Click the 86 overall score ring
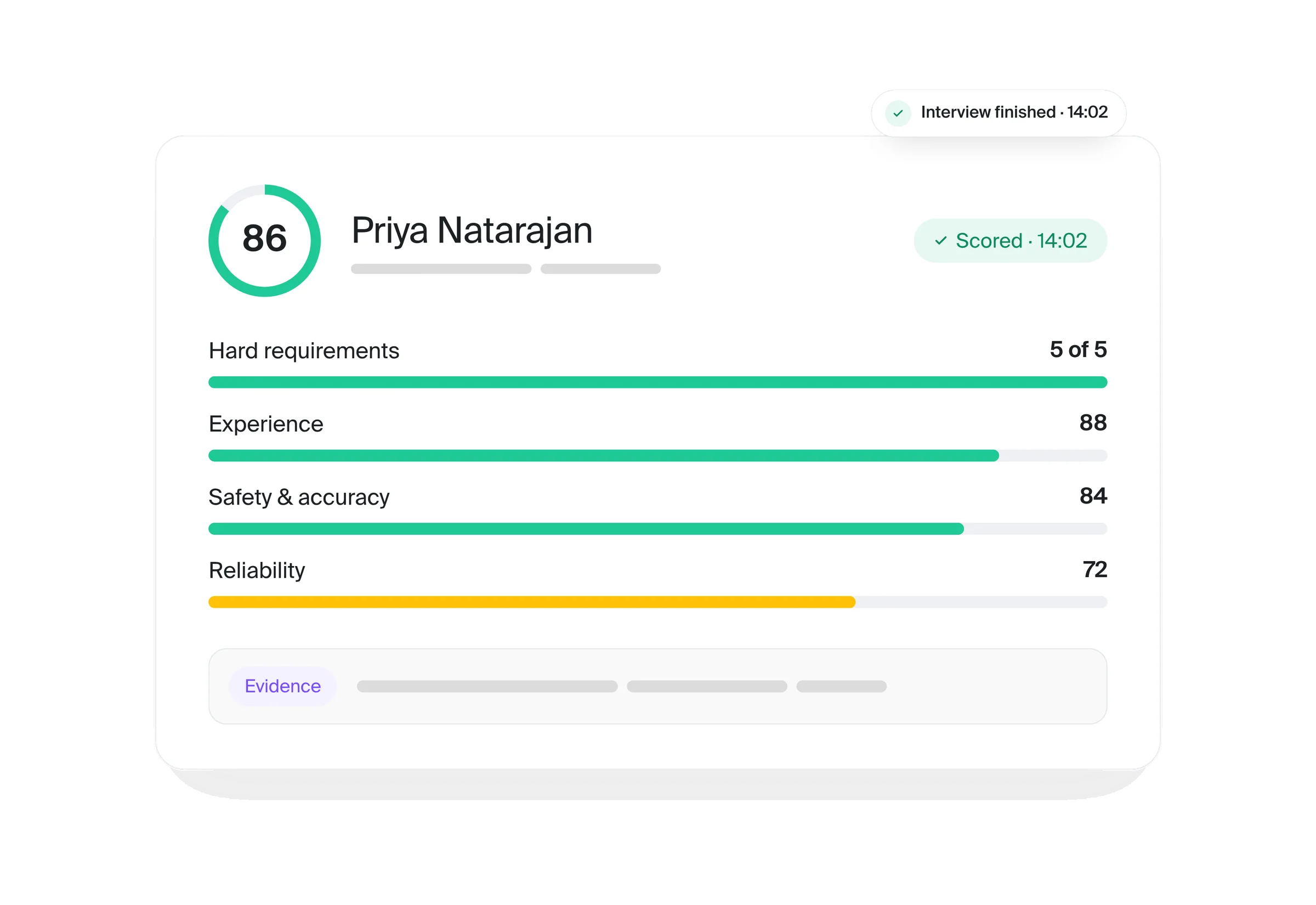Screen dimensions: 1316x905 pos(264,240)
